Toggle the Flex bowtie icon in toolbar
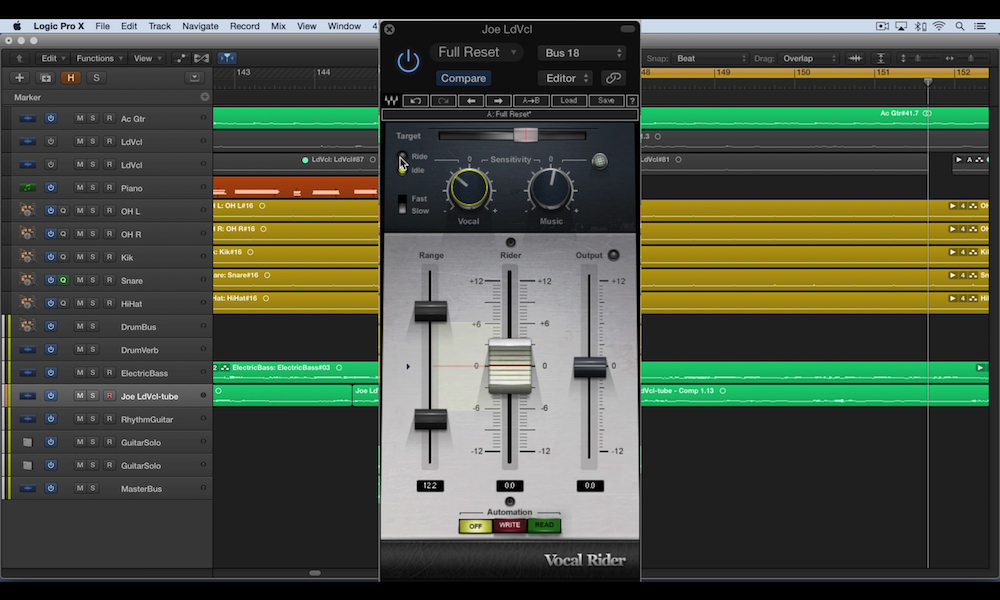The image size is (1000, 600). point(202,58)
